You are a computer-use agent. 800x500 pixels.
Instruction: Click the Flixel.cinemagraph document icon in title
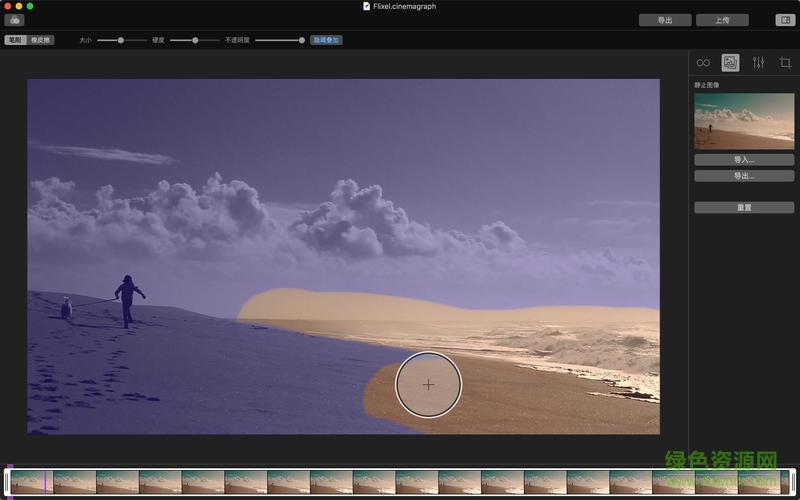coord(366,6)
